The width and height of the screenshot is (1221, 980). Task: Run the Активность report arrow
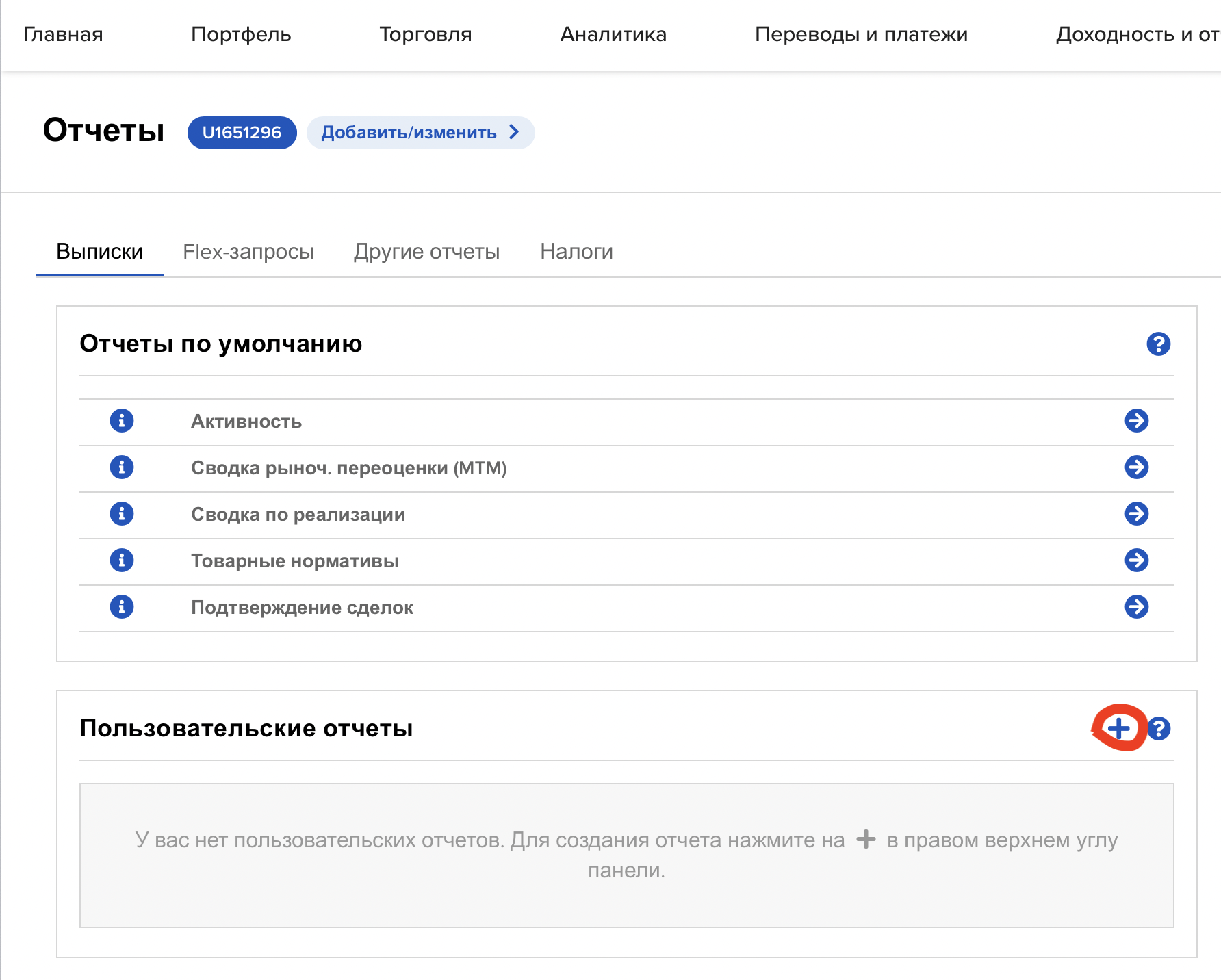pos(1137,420)
